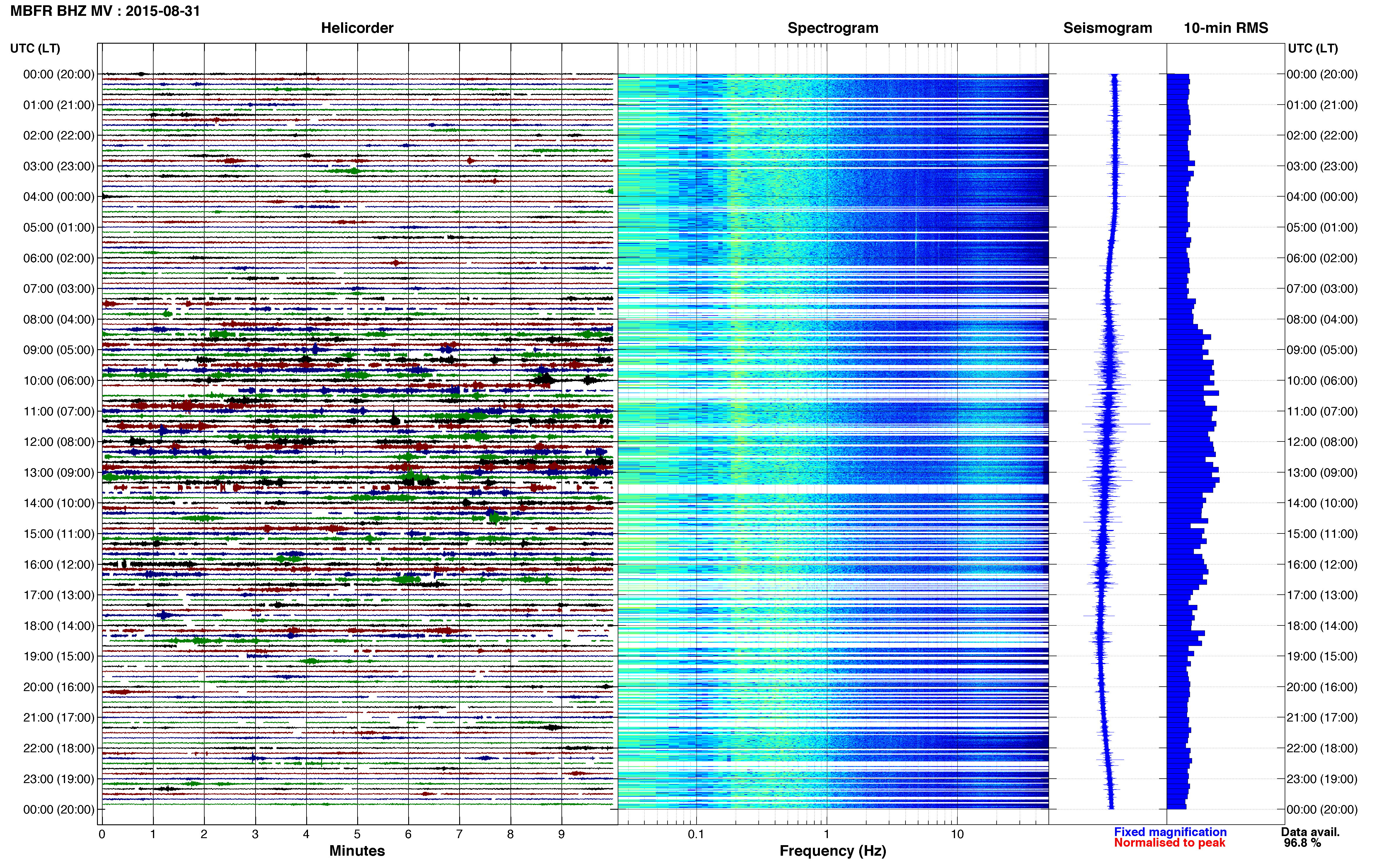Viewport: 1389px width, 868px height.
Task: Click the '15:00 (11:00)' label on the RMS axis
Action: [x=1322, y=534]
